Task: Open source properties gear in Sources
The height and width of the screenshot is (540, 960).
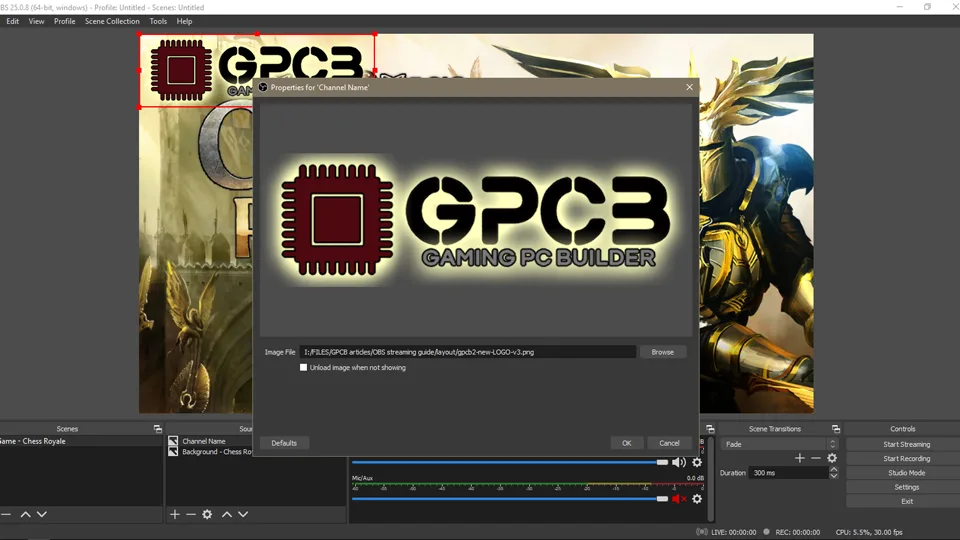Action: coord(207,514)
